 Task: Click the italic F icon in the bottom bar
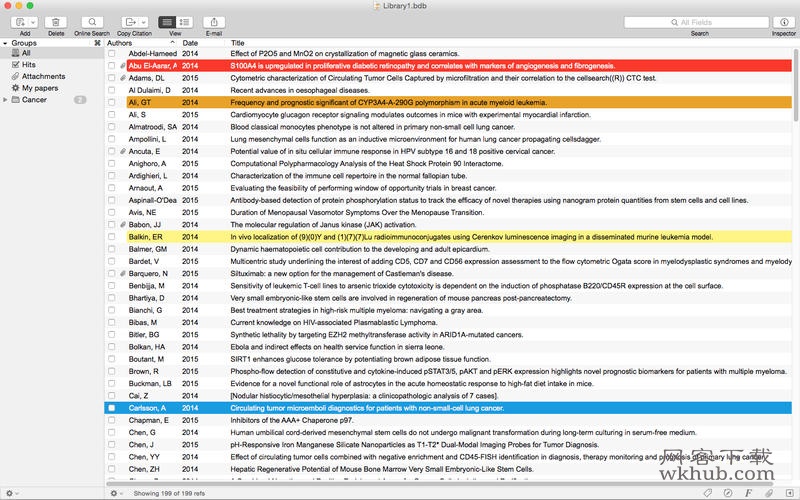tap(748, 493)
